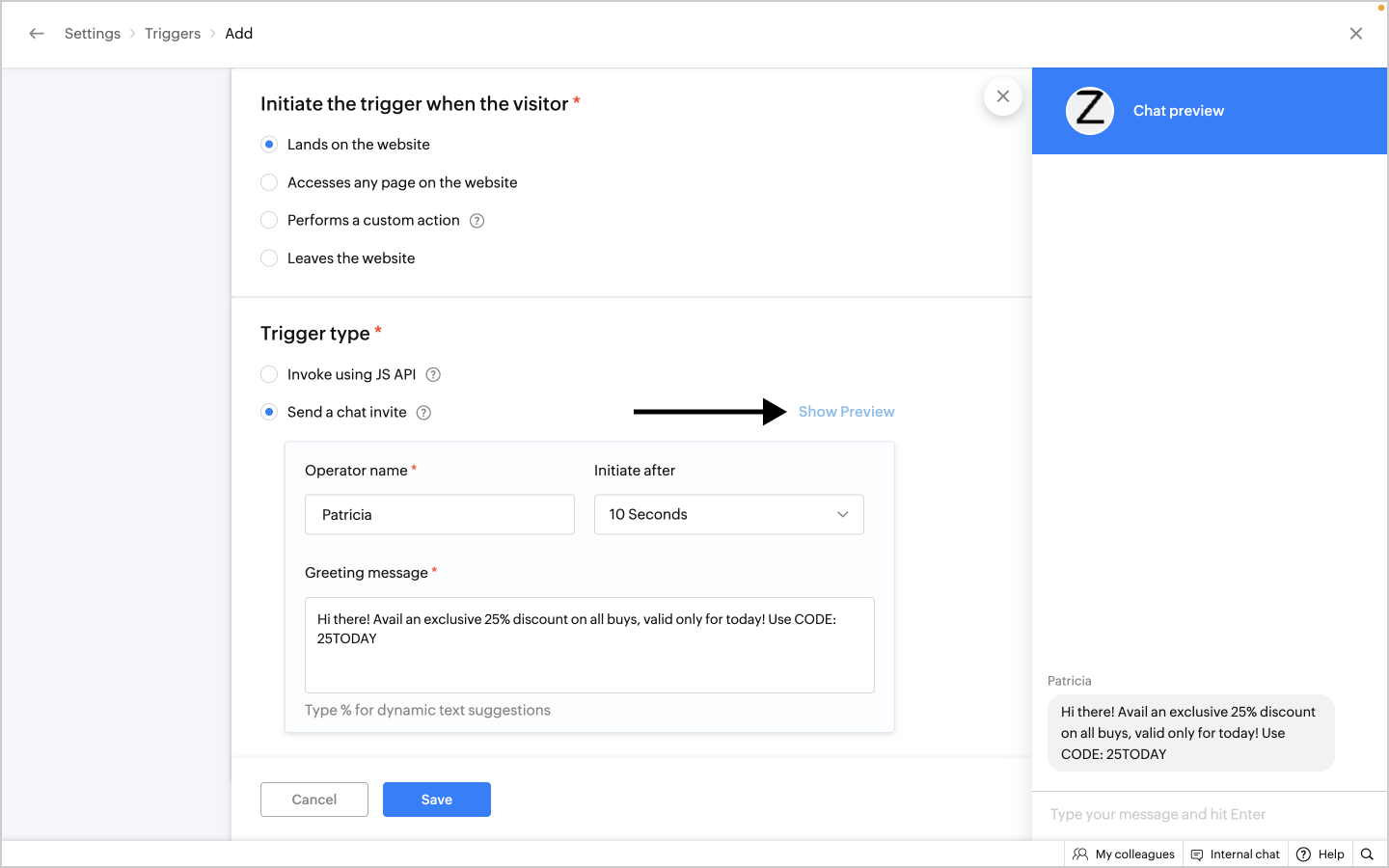
Task: Click the Show Preview link
Action: tap(846, 412)
